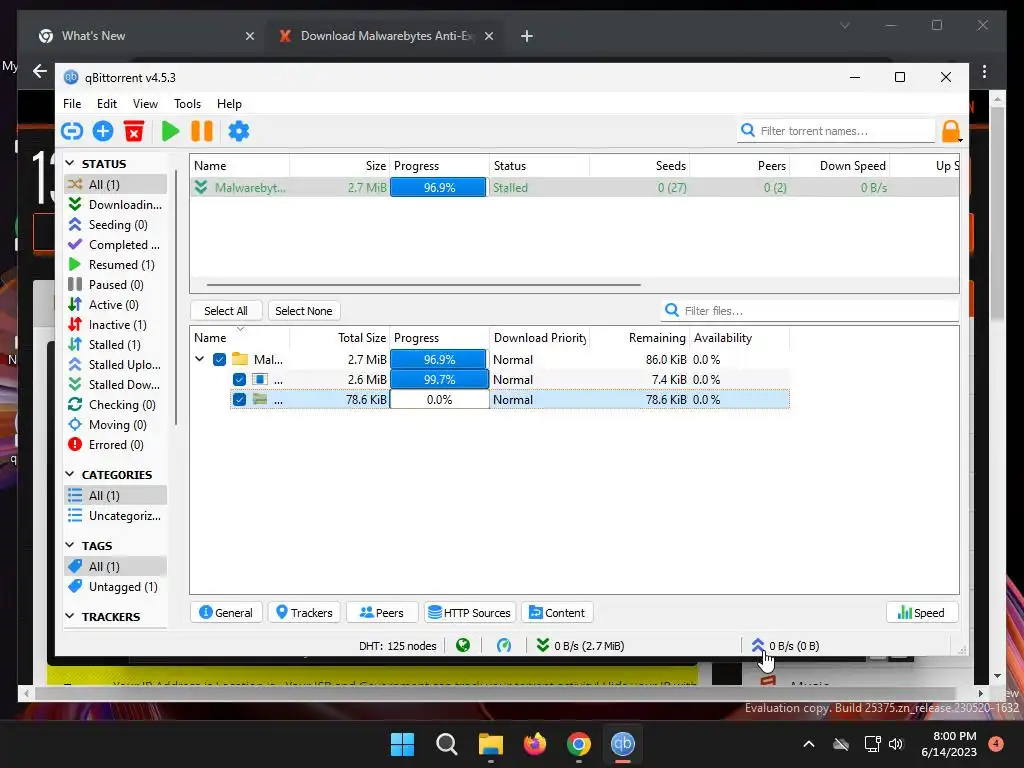Click the Select None button
1024x768 pixels.
click(304, 311)
